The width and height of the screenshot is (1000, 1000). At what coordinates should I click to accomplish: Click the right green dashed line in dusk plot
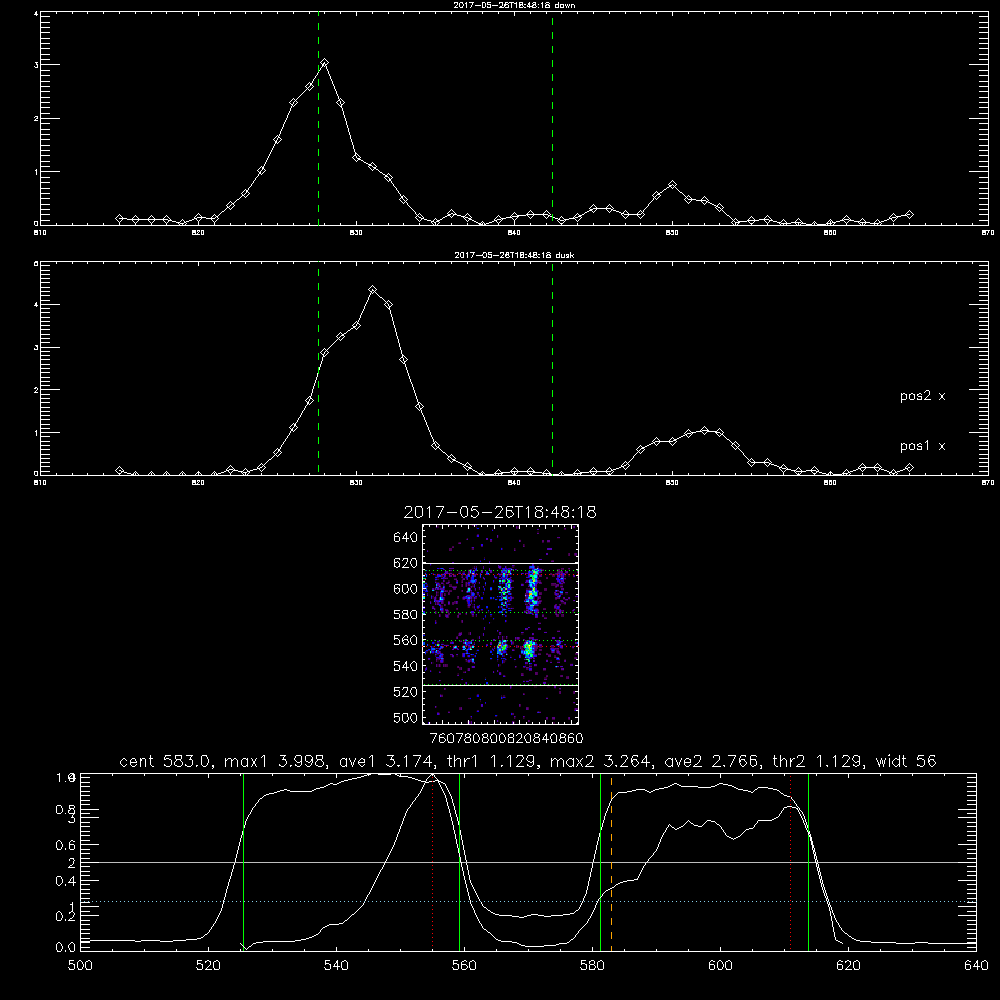552,370
